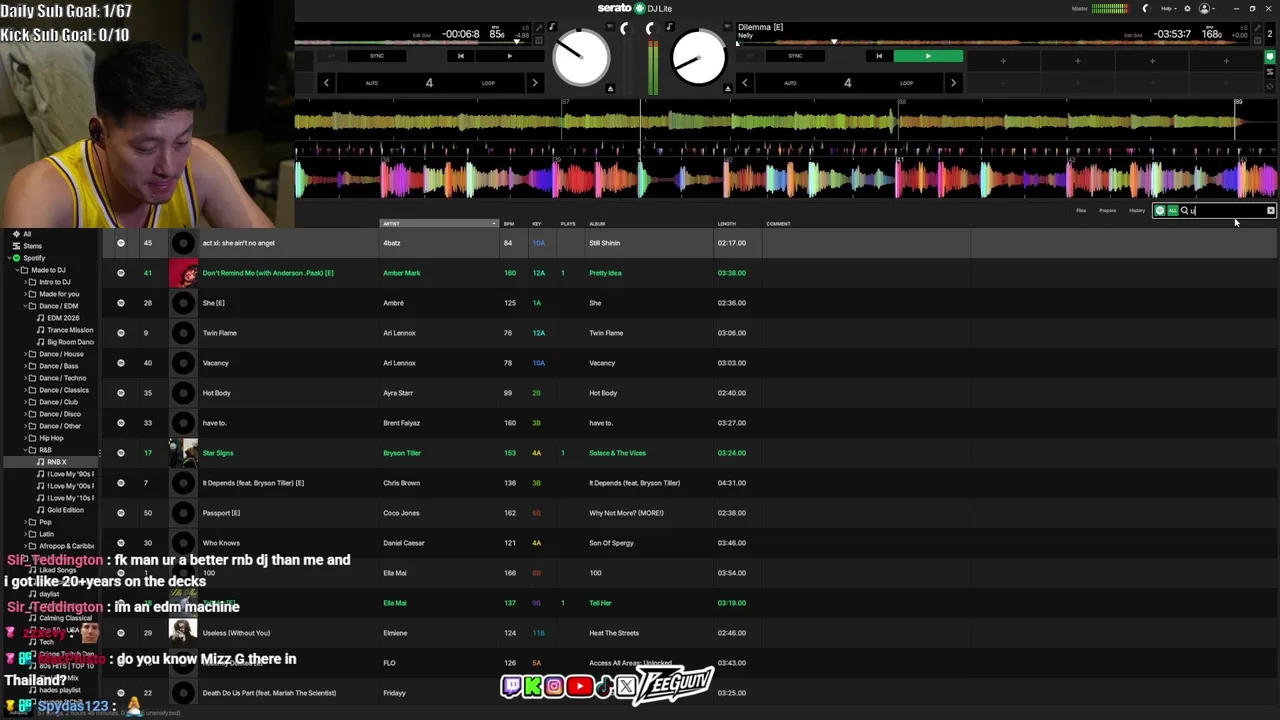Select artist cell Chris Brown
The image size is (1280, 720).
pos(401,483)
